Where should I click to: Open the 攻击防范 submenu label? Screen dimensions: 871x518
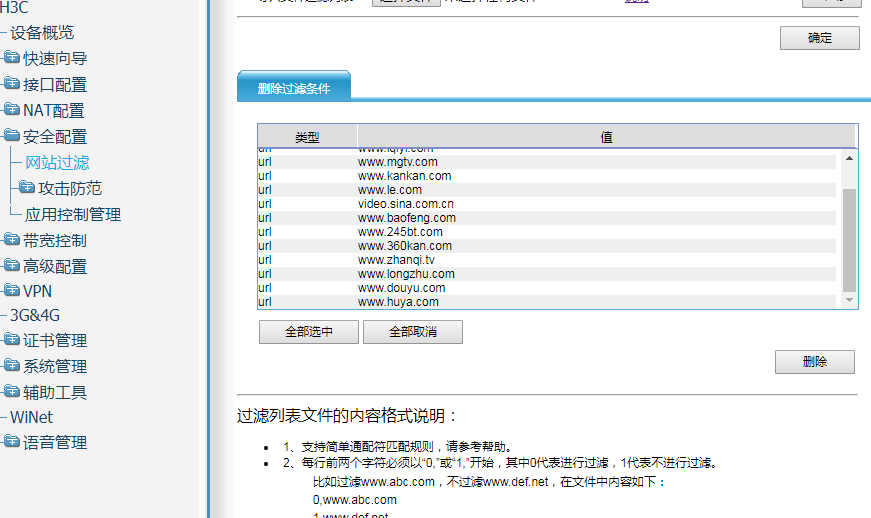pyautogui.click(x=70, y=188)
